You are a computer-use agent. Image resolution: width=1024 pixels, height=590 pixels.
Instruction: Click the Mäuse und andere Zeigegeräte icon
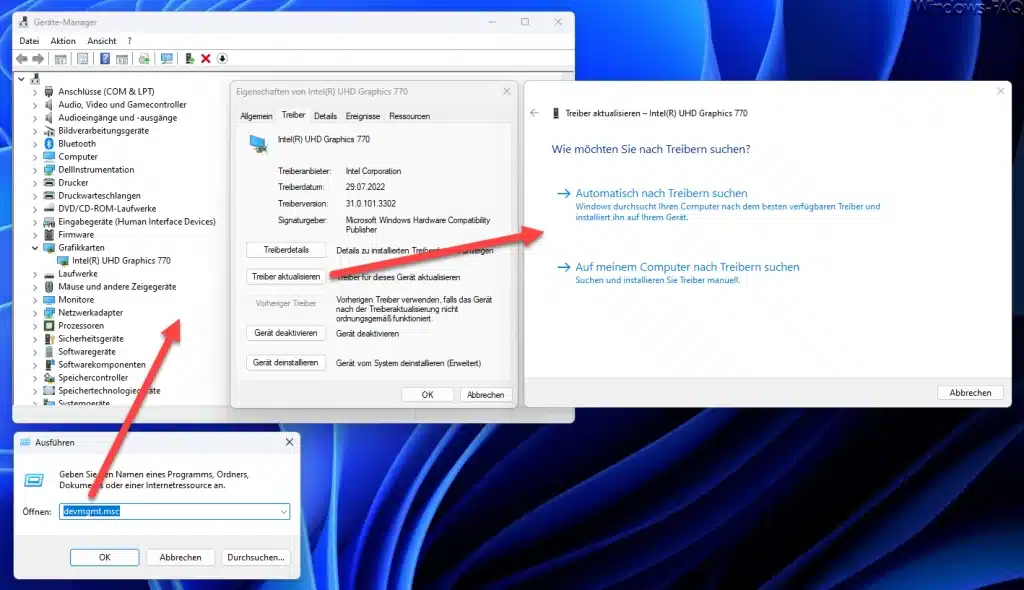(49, 287)
